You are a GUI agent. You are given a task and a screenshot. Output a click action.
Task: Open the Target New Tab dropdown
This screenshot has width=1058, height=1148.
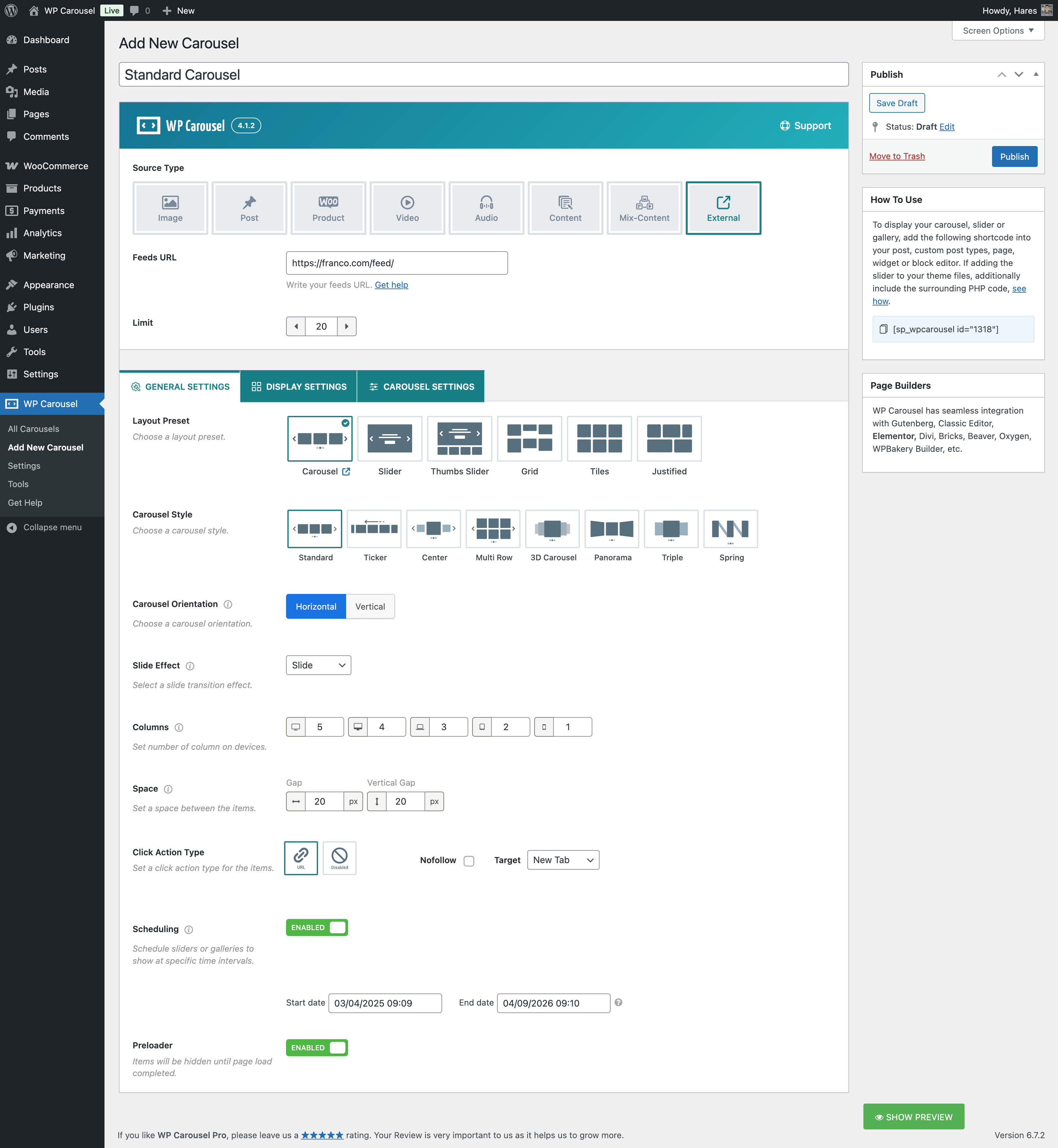point(563,861)
